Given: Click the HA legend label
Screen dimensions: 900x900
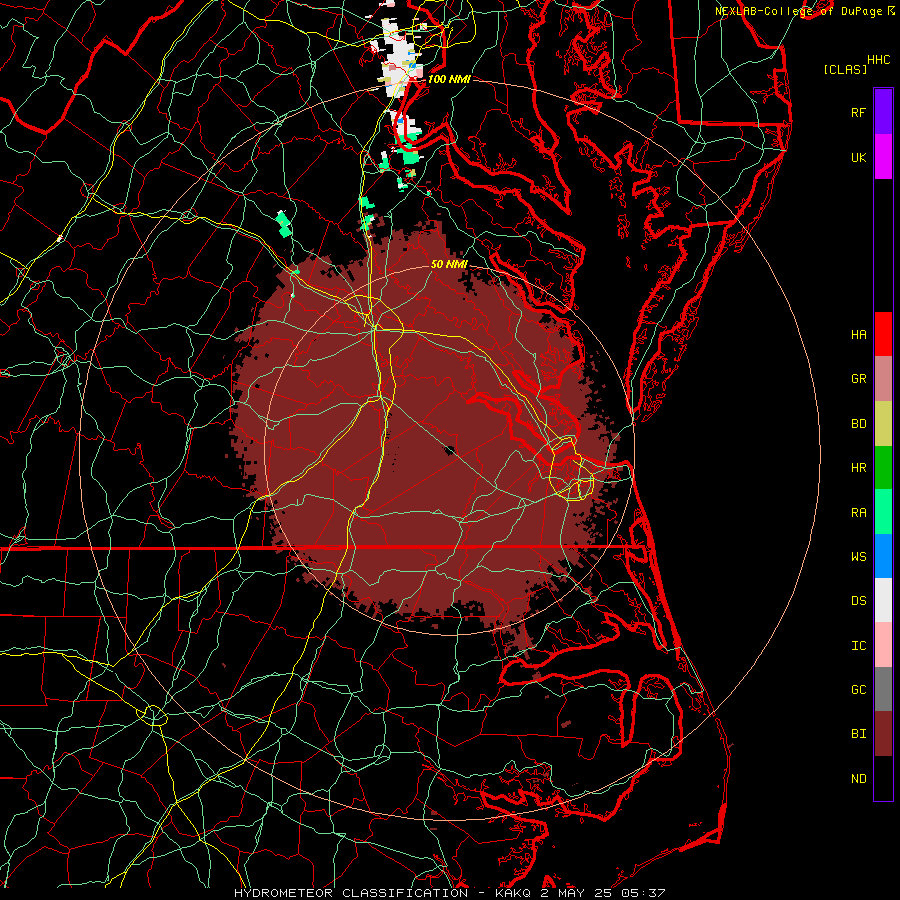Looking at the screenshot, I should pos(858,334).
